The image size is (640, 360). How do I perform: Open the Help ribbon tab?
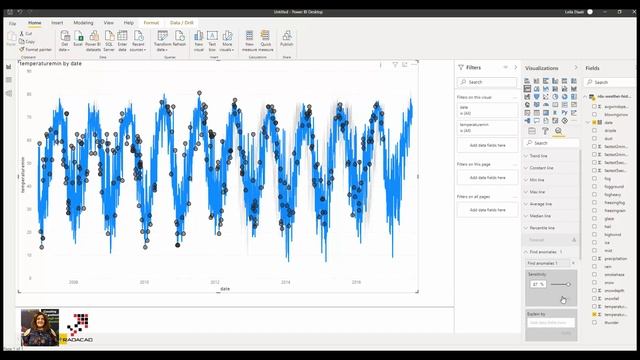[129, 23]
